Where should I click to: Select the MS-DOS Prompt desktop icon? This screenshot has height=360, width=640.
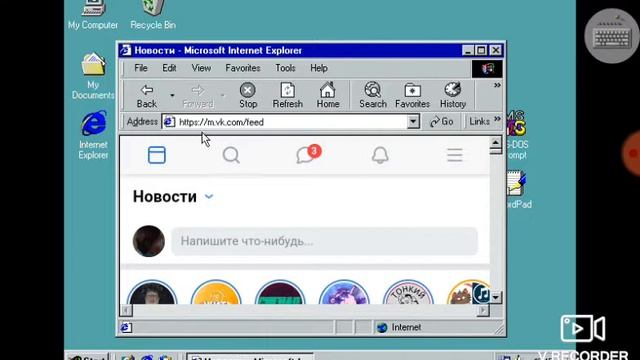(x=517, y=135)
